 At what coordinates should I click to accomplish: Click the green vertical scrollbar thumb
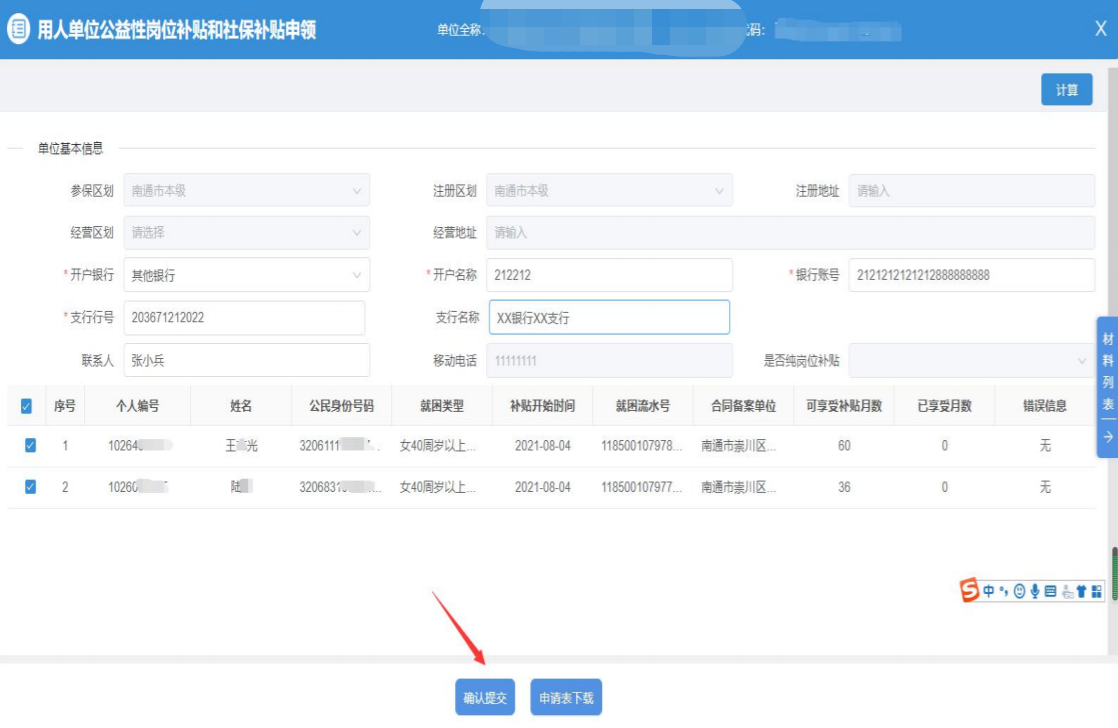1114,573
